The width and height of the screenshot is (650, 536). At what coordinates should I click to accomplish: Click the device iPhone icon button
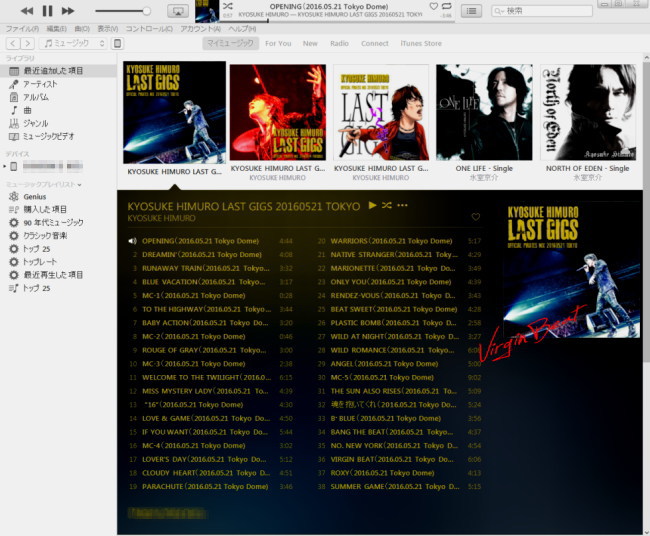(x=118, y=43)
